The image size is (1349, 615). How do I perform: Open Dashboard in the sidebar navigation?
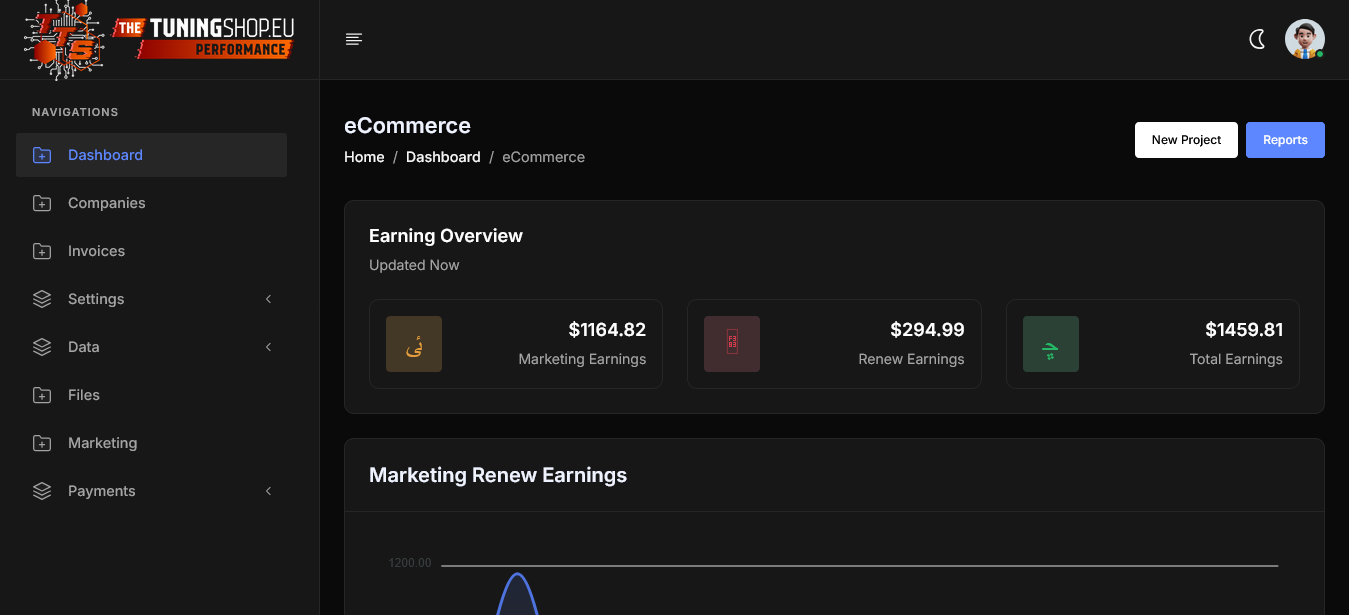pyautogui.click(x=105, y=155)
